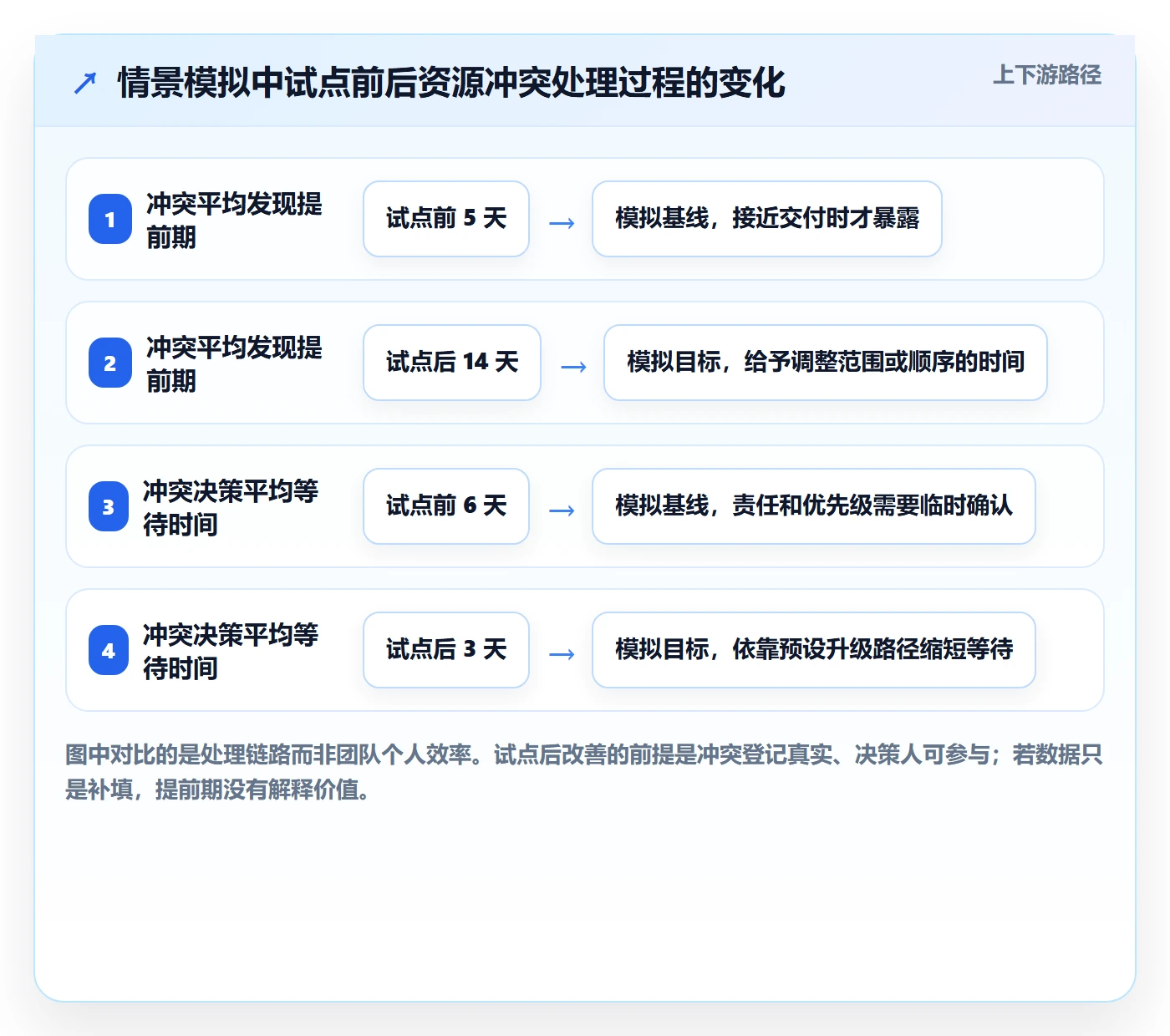Click the blue step badge numbered 4

(109, 650)
